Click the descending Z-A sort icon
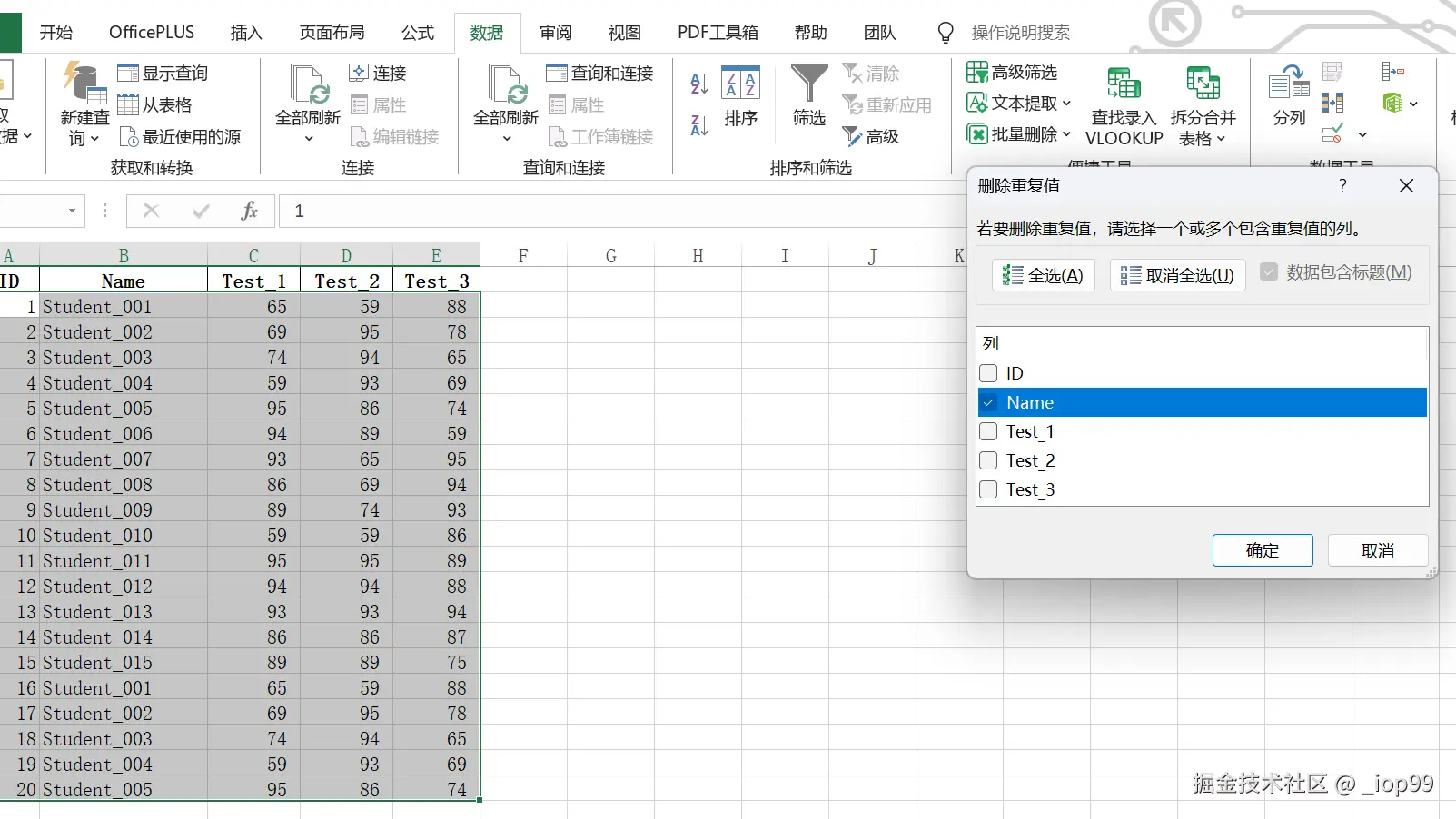Image resolution: width=1456 pixels, height=819 pixels. click(697, 126)
